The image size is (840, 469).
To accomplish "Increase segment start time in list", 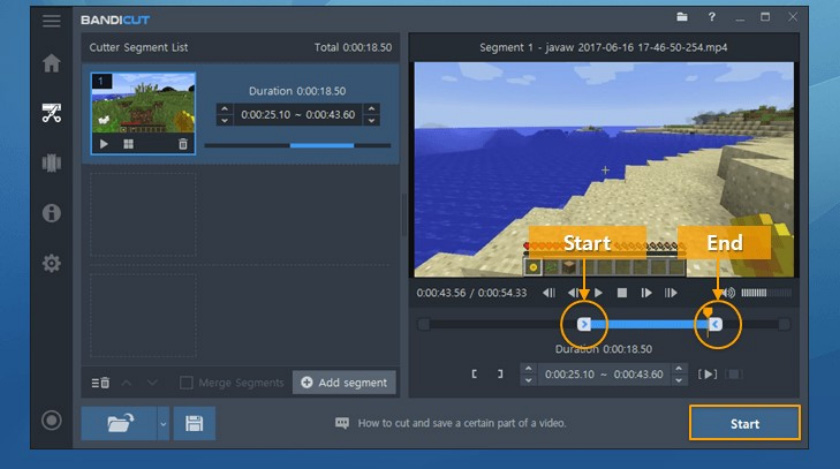I will click(x=224, y=109).
